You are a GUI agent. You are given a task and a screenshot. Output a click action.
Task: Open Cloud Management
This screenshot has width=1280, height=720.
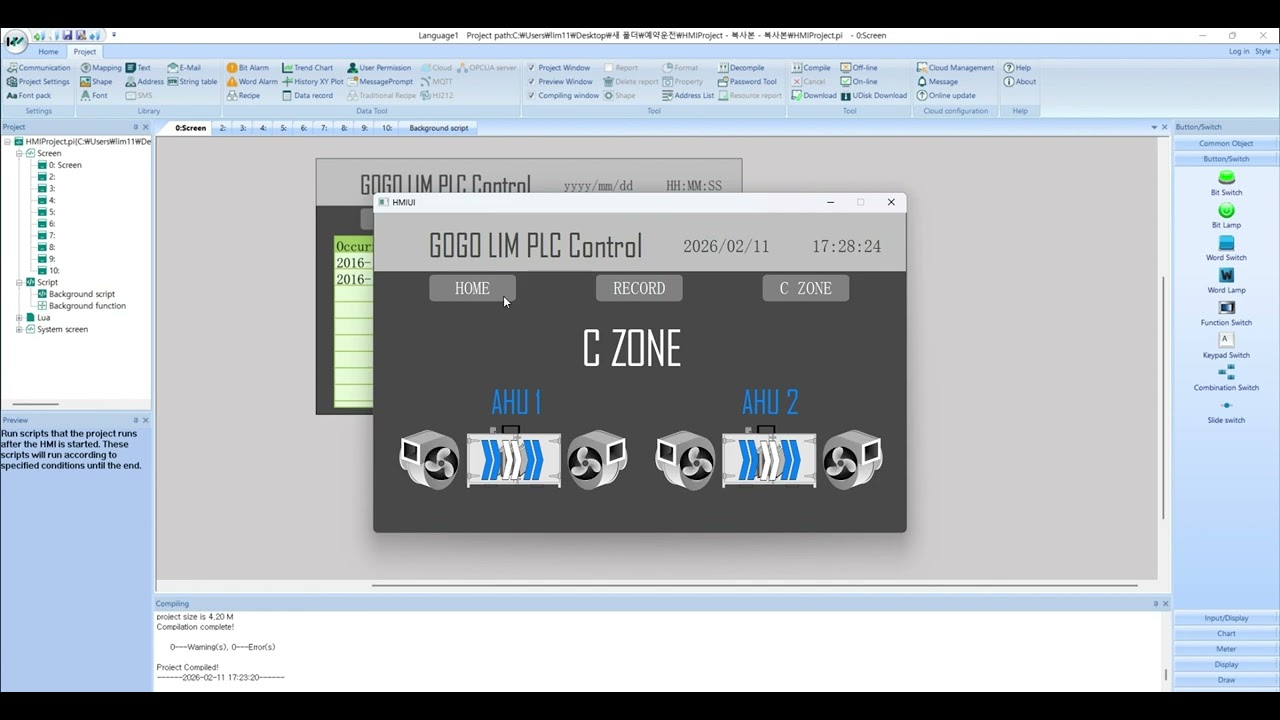pyautogui.click(x=955, y=68)
